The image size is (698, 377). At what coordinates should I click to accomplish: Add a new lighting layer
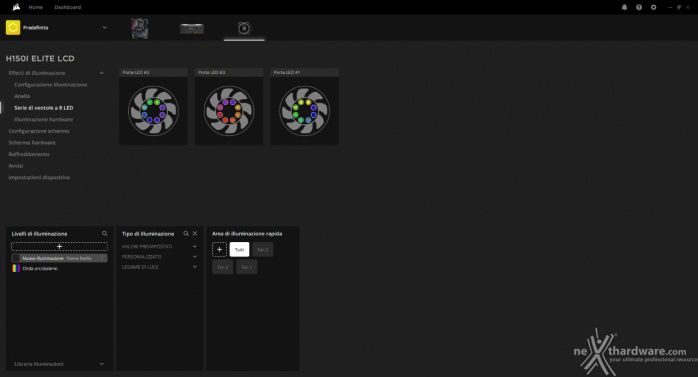point(59,246)
